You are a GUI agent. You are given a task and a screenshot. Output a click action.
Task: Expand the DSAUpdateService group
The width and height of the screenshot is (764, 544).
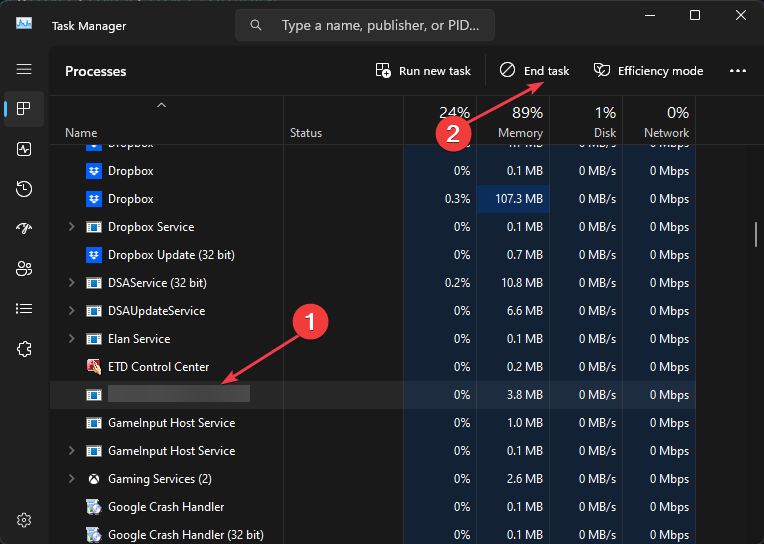point(71,311)
